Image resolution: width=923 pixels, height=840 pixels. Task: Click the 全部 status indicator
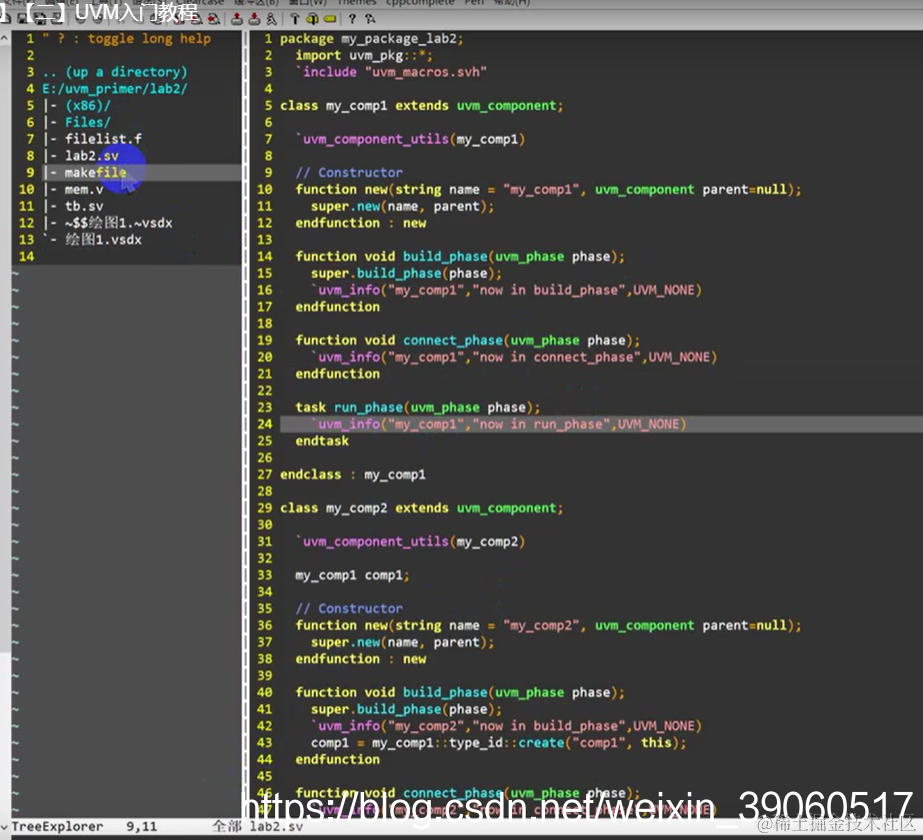(x=227, y=826)
